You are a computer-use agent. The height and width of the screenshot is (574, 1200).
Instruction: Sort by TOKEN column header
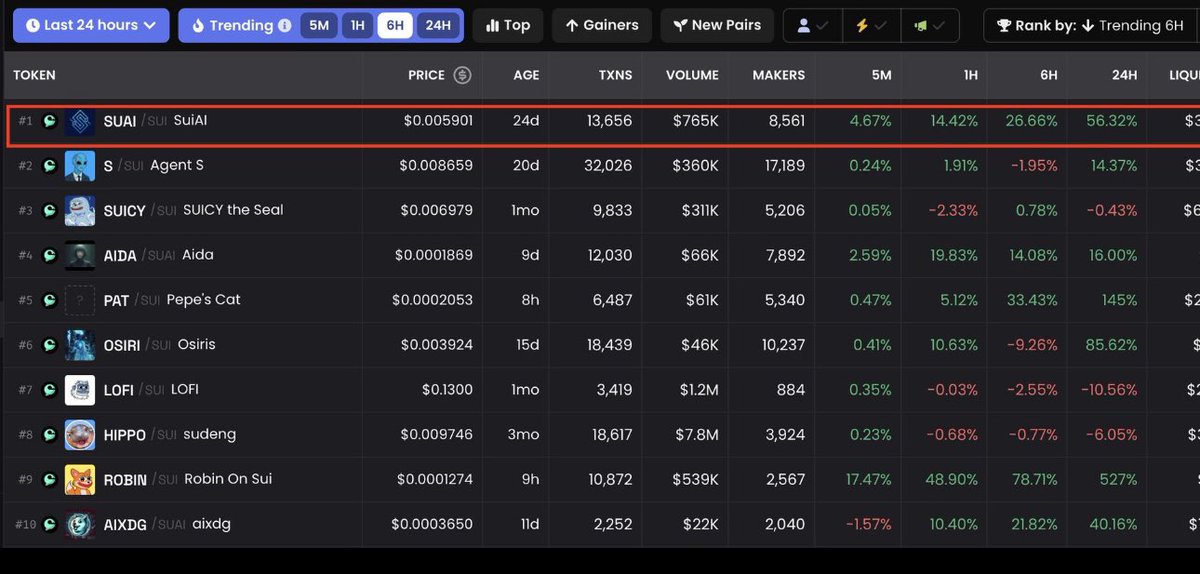coord(34,75)
